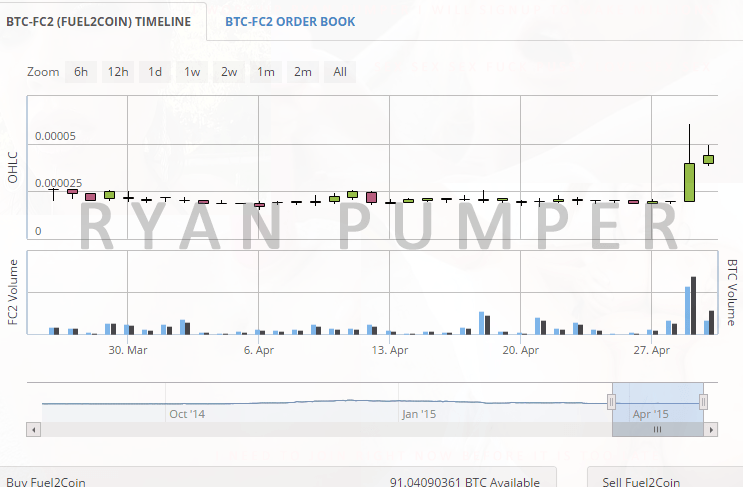Click the 'FC2 Volume' axis title
The width and height of the screenshot is (743, 487).
tap(13, 292)
